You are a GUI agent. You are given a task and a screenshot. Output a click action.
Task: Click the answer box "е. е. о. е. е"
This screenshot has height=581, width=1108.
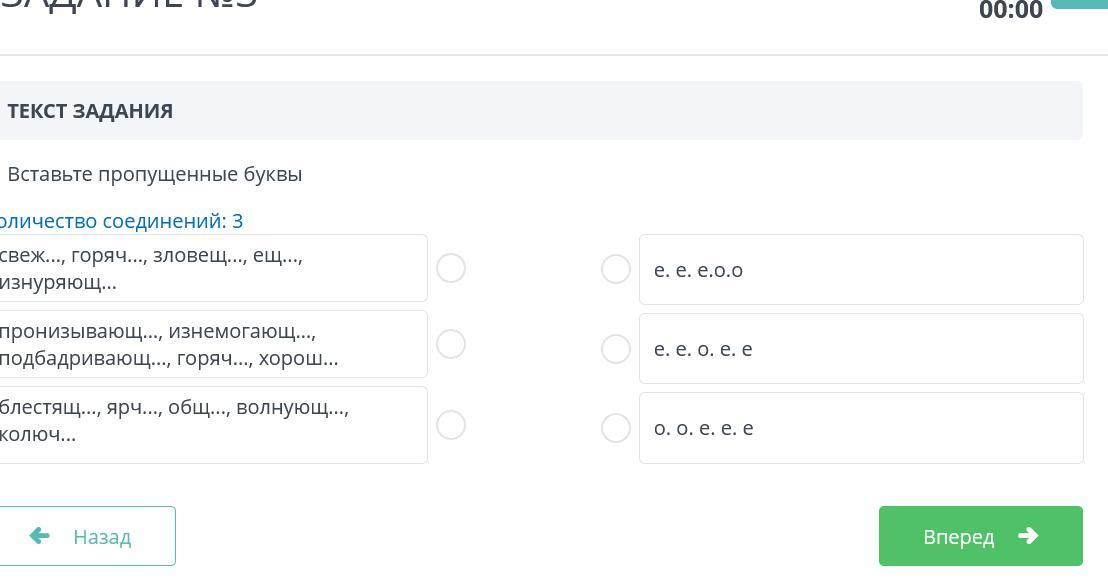pos(860,349)
